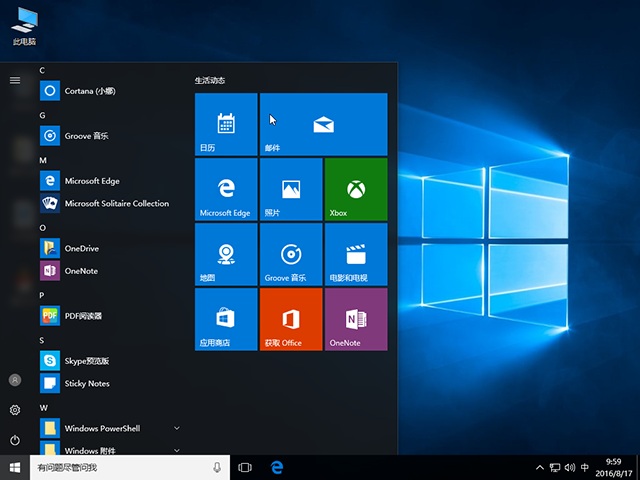Show hidden system tray icons

tap(540, 467)
